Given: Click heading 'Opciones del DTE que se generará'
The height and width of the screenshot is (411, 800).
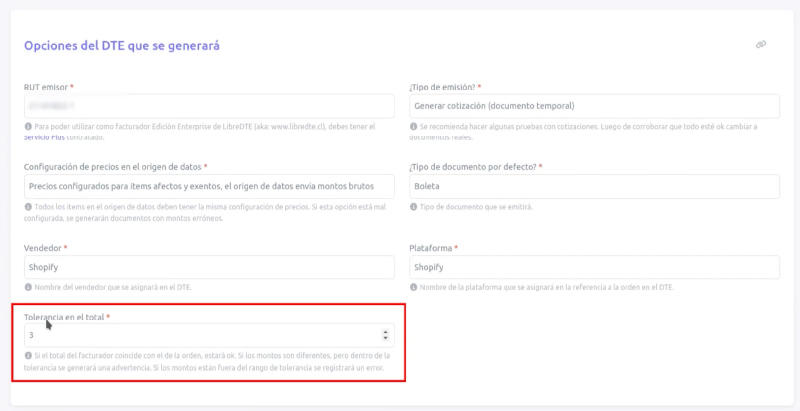Looking at the screenshot, I should click(x=122, y=46).
